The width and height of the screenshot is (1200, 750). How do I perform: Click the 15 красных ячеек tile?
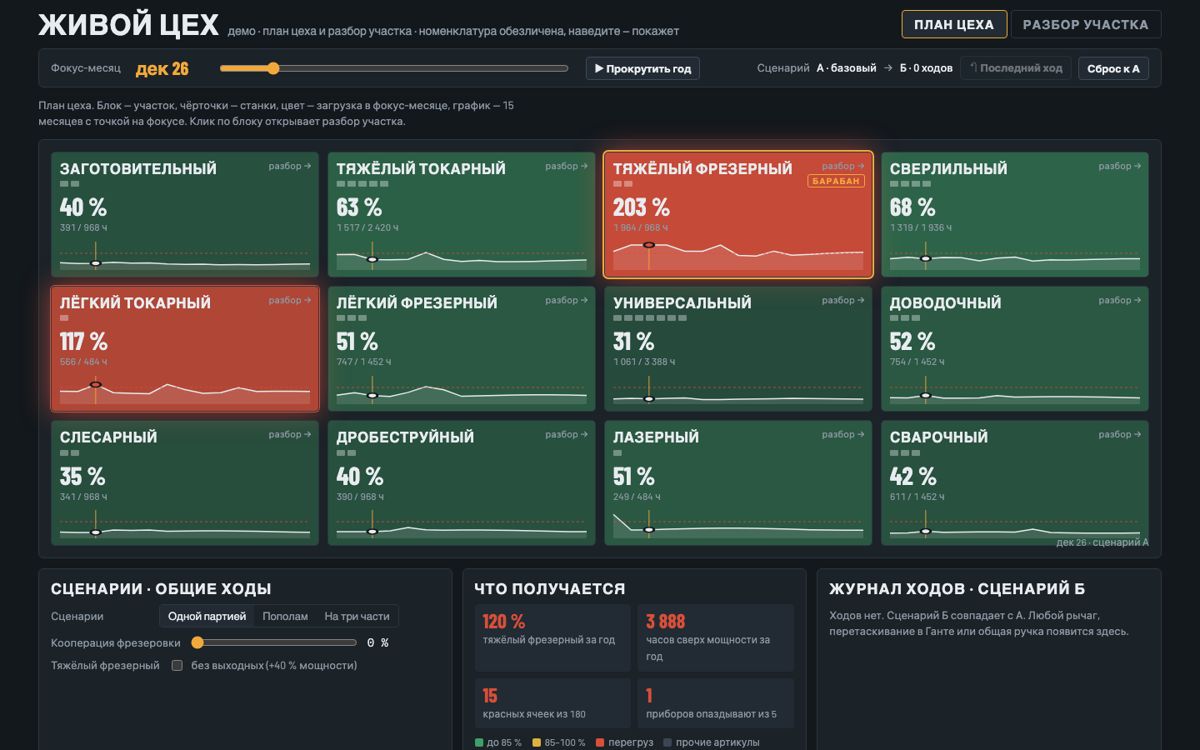click(553, 703)
